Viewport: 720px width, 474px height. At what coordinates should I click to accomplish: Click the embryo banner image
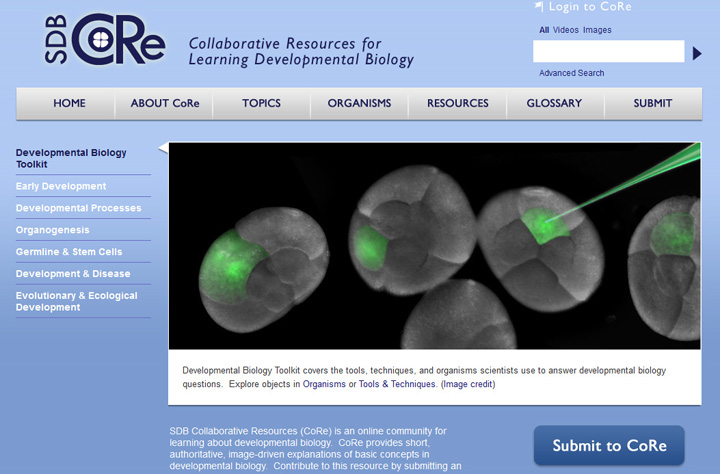tap(434, 245)
